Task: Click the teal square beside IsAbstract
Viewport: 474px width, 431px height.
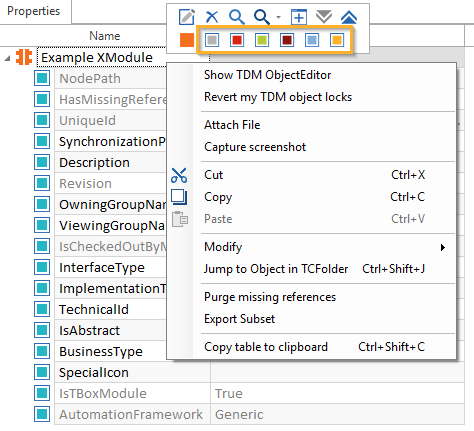Action: (x=42, y=330)
